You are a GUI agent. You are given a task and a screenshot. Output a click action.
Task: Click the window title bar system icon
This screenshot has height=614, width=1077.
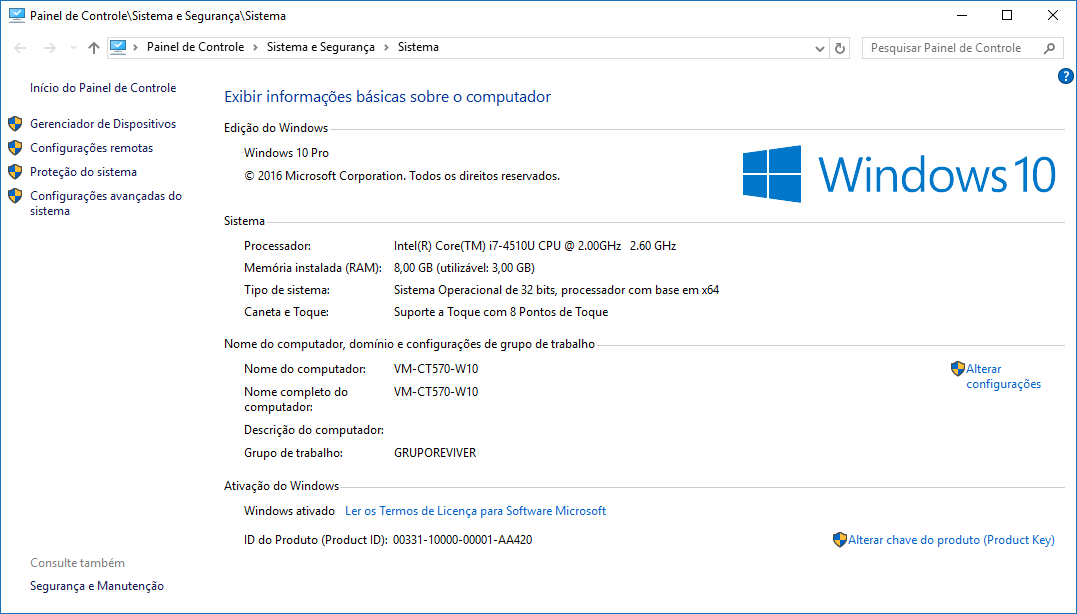pos(16,15)
